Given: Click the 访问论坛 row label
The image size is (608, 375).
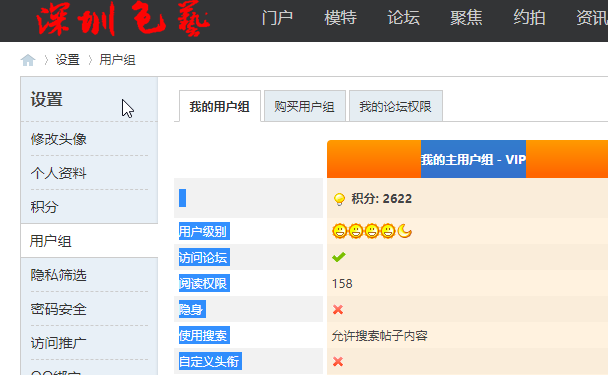Looking at the screenshot, I should (x=204, y=257).
